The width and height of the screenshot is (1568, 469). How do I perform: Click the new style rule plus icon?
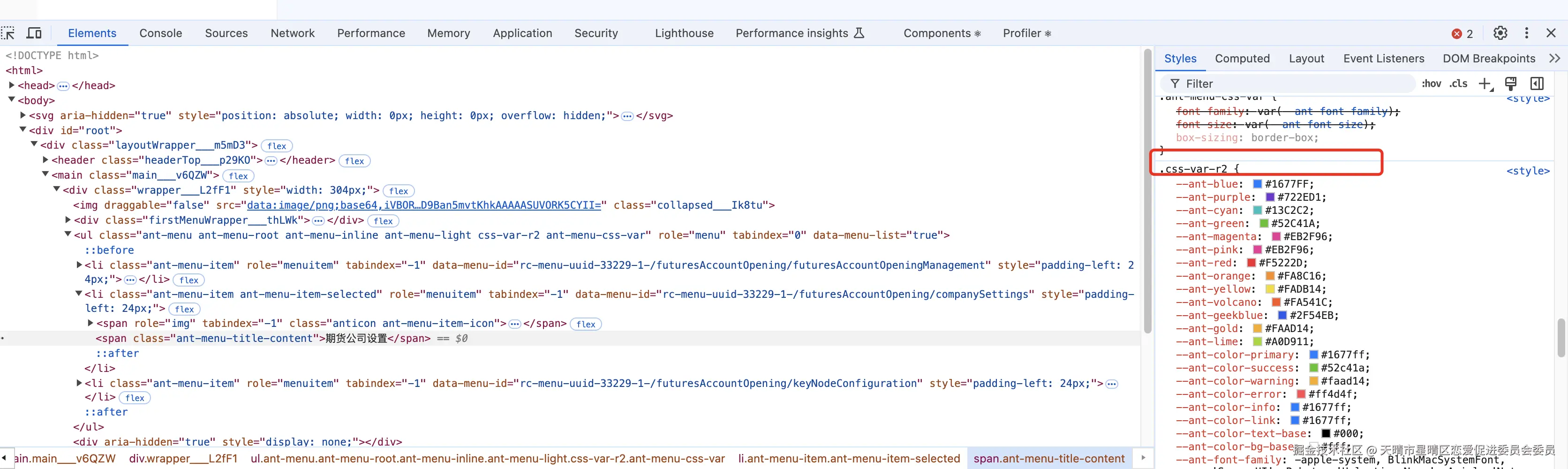click(x=1485, y=84)
